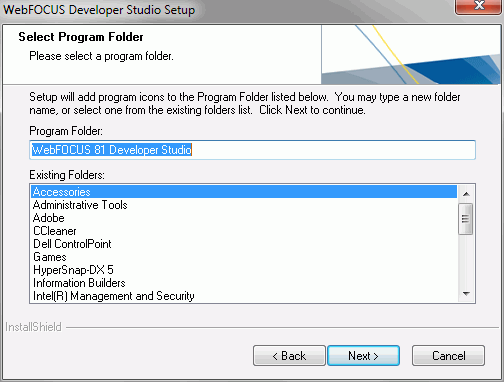Click the list scrollbar up arrow

point(466,194)
